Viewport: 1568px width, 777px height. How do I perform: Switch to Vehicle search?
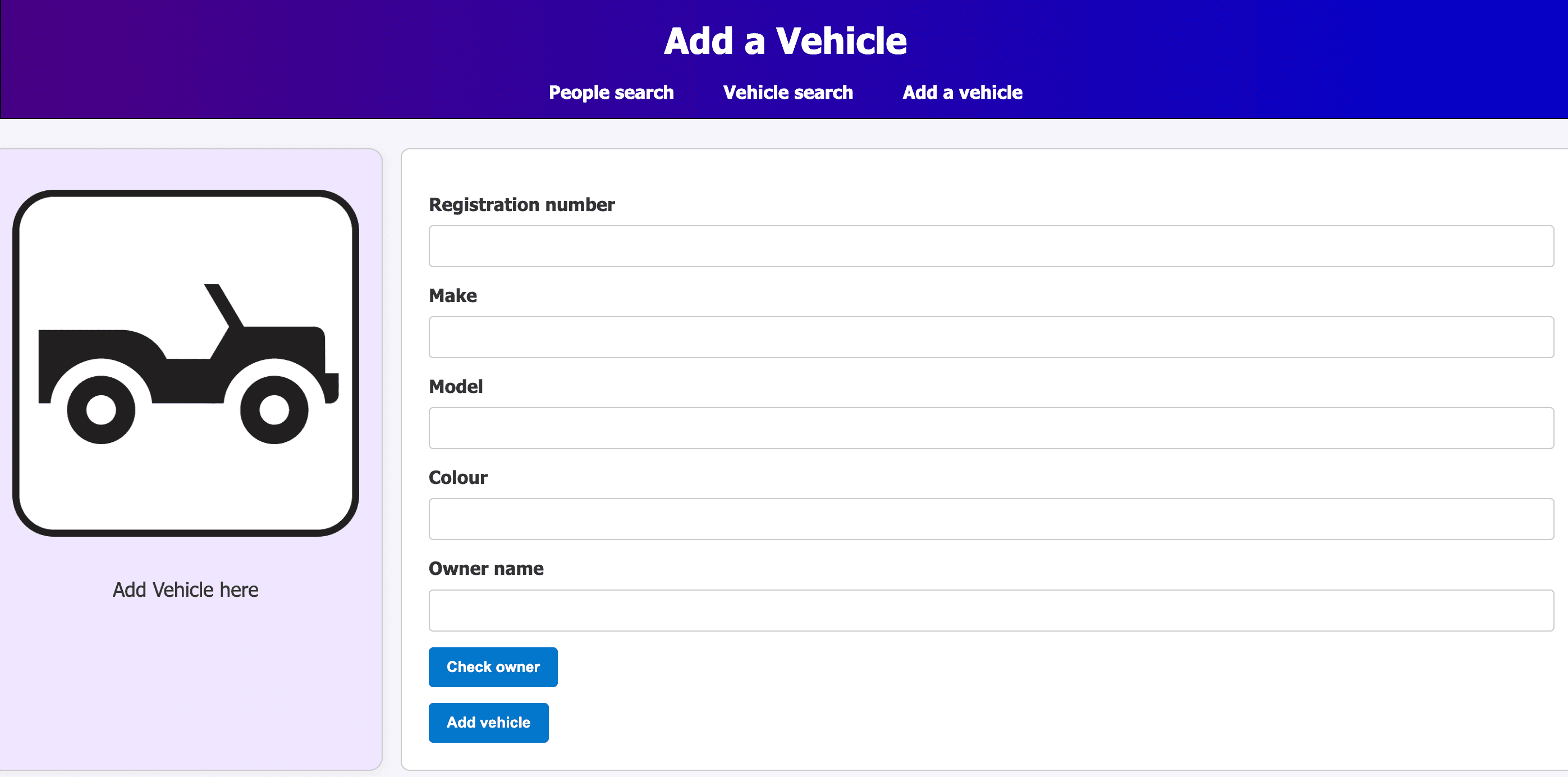[788, 93]
